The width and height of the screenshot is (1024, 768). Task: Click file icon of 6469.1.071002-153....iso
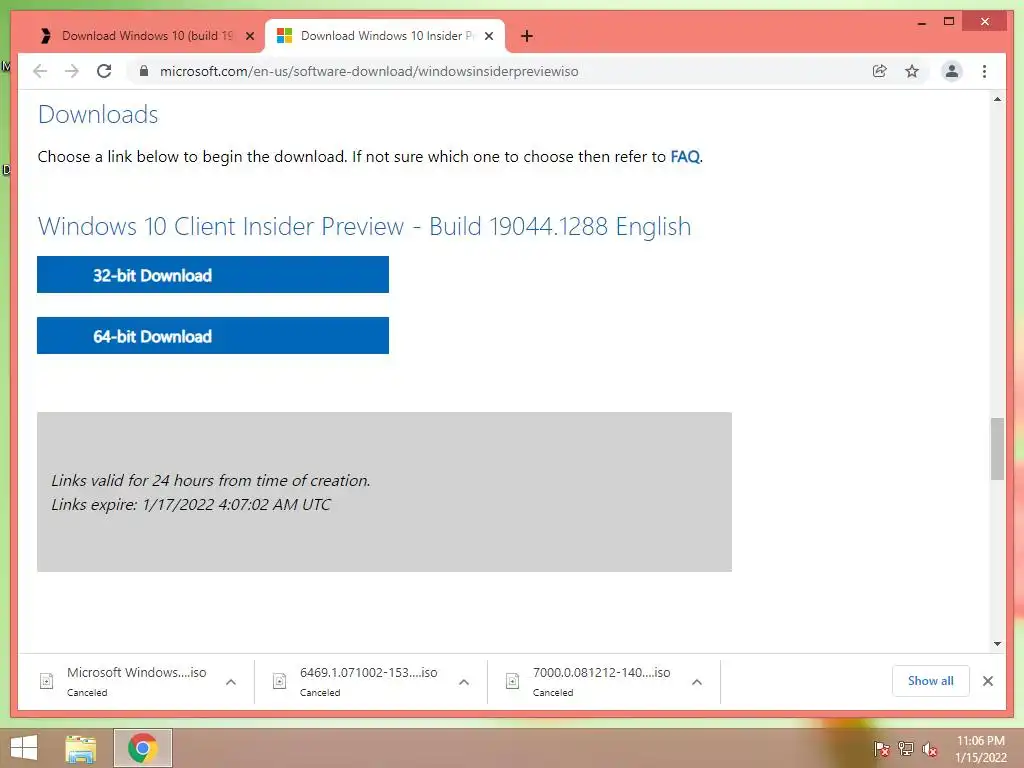click(280, 681)
